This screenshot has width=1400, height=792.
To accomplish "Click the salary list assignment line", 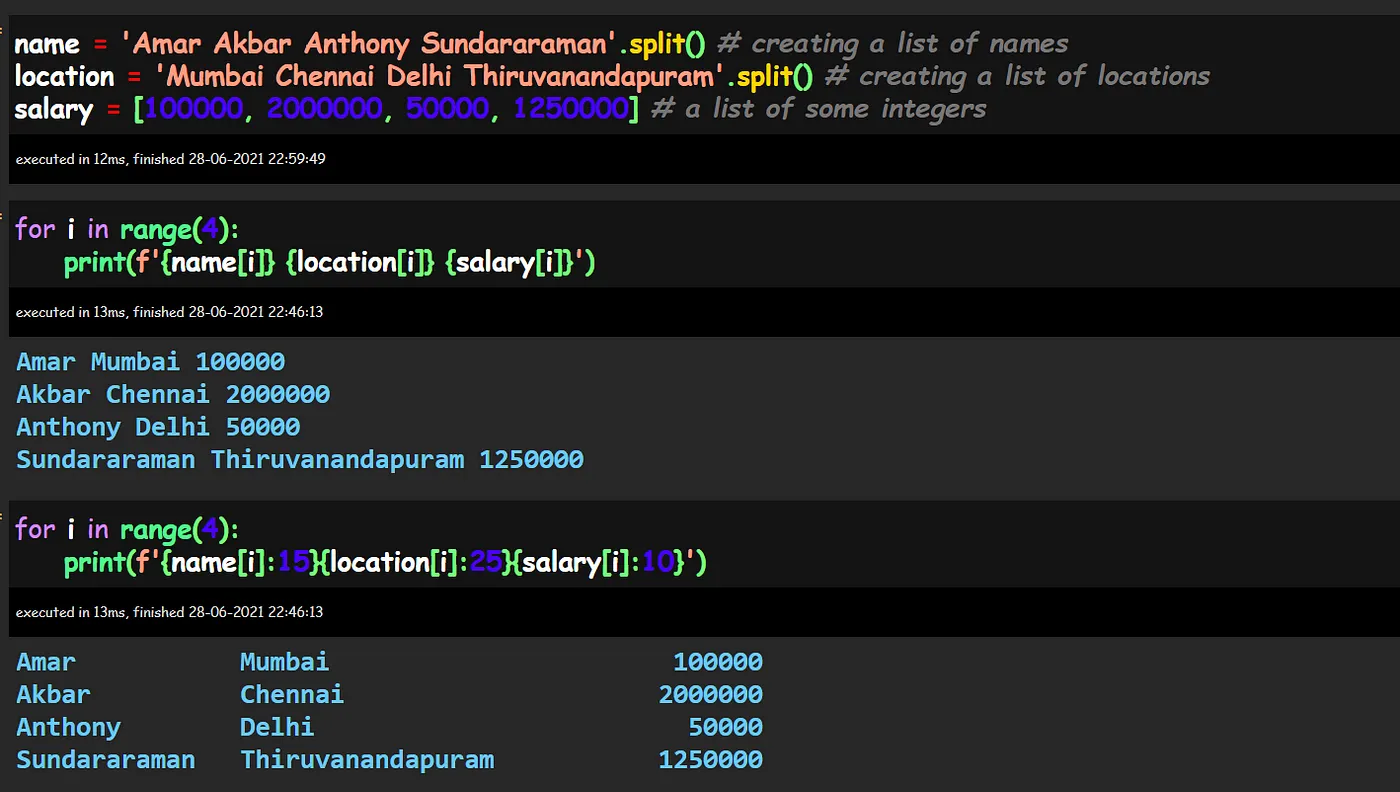I will (325, 109).
